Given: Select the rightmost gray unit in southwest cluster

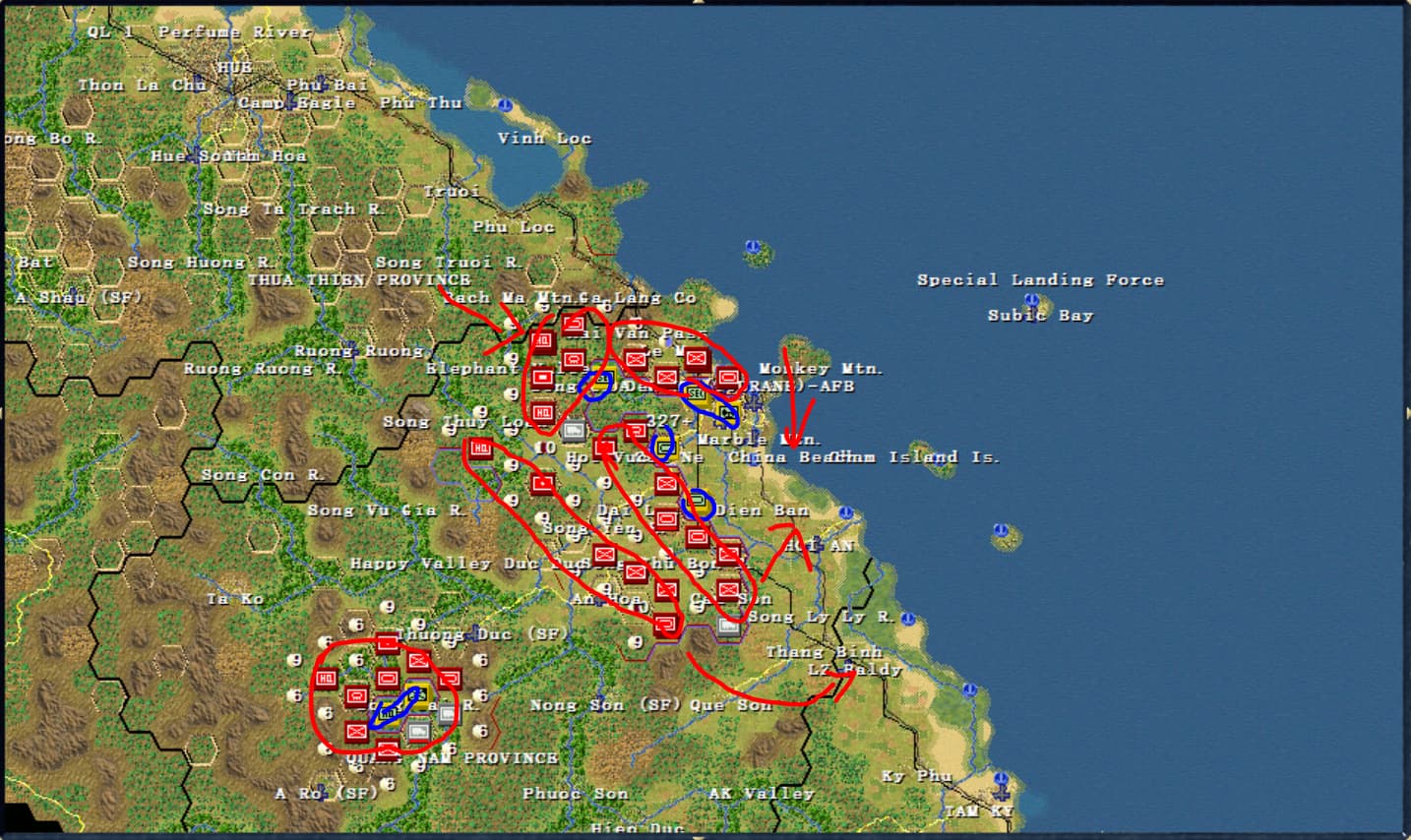Looking at the screenshot, I should click(449, 713).
